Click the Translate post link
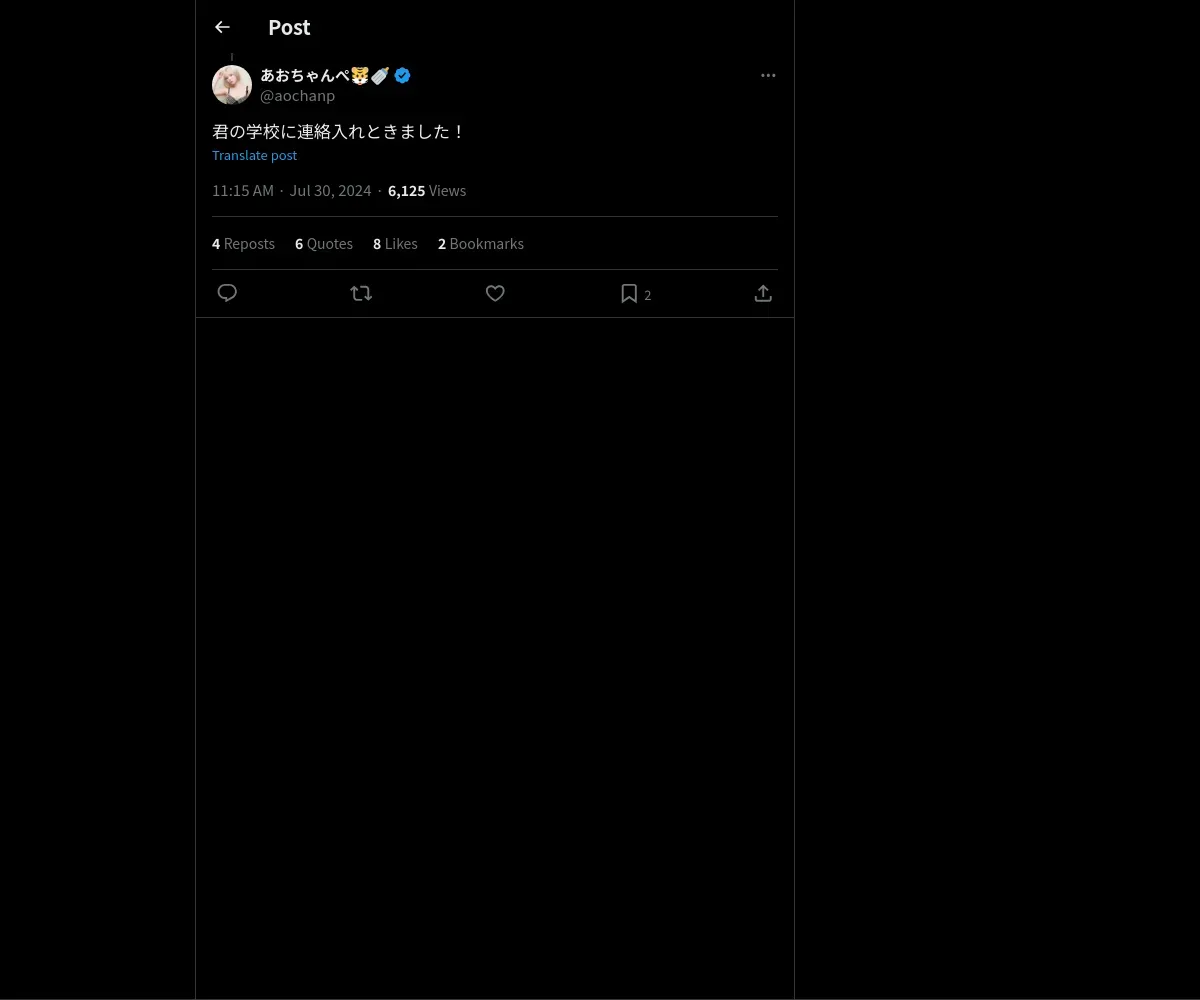This screenshot has height=1000, width=1200. coord(254,155)
